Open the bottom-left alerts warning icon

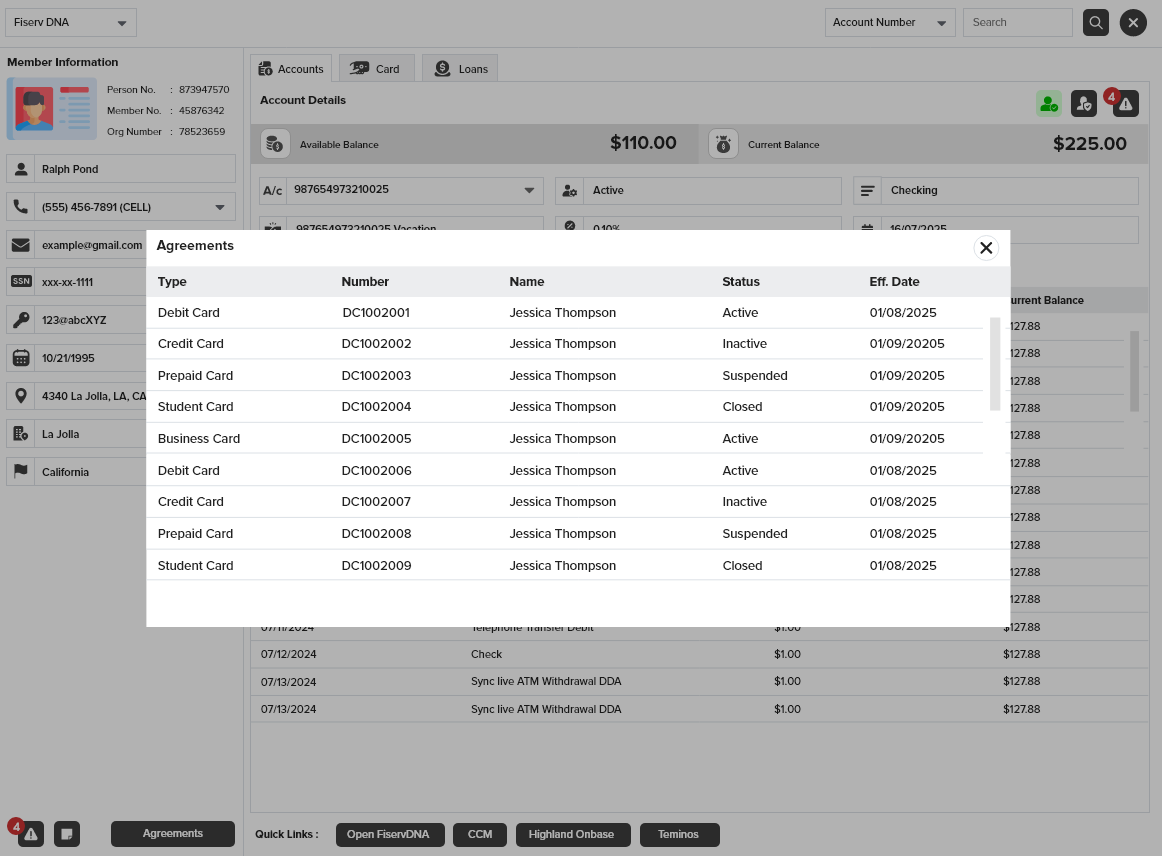(x=30, y=834)
